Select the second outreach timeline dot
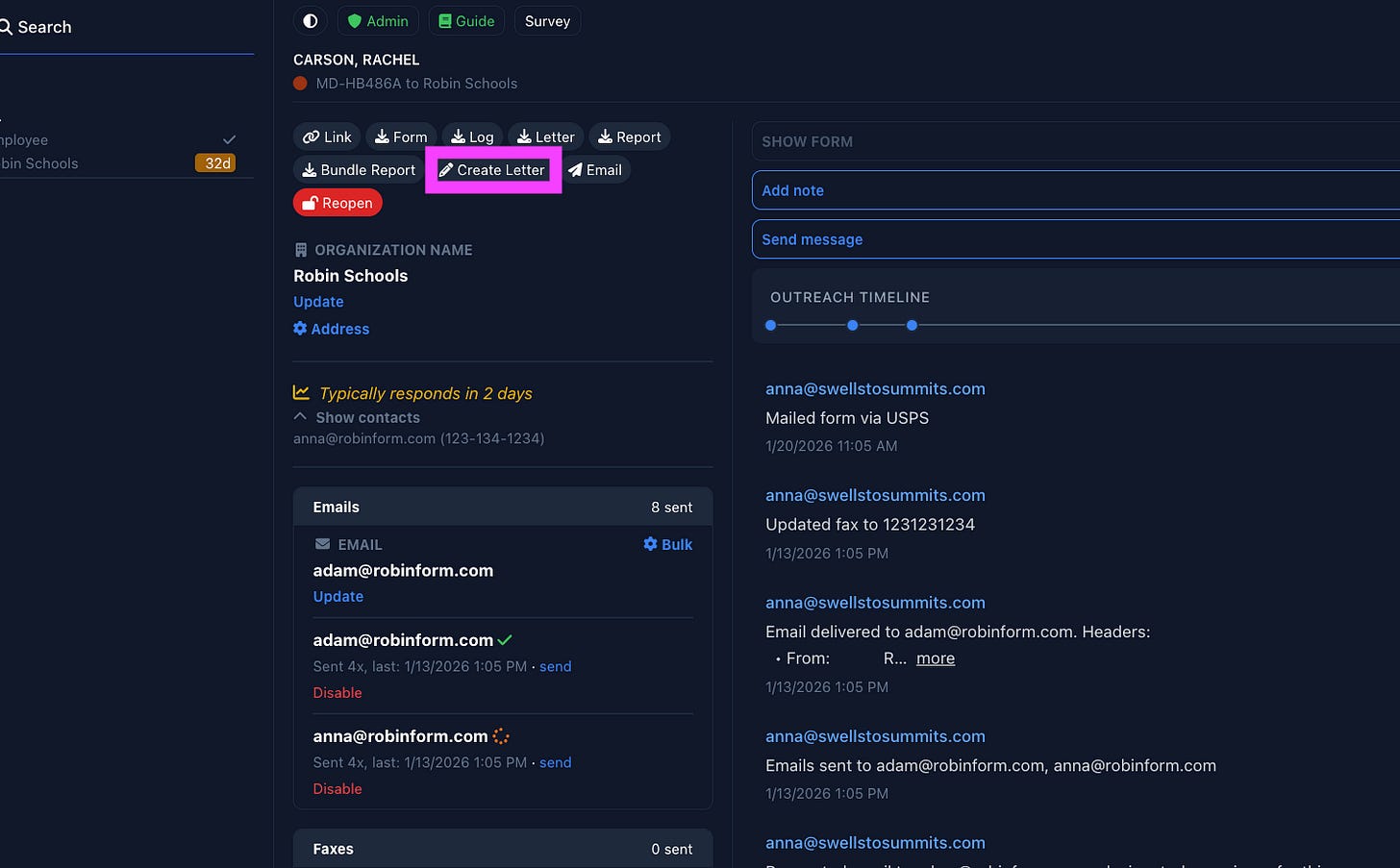Viewport: 1400px width, 868px height. (x=852, y=325)
